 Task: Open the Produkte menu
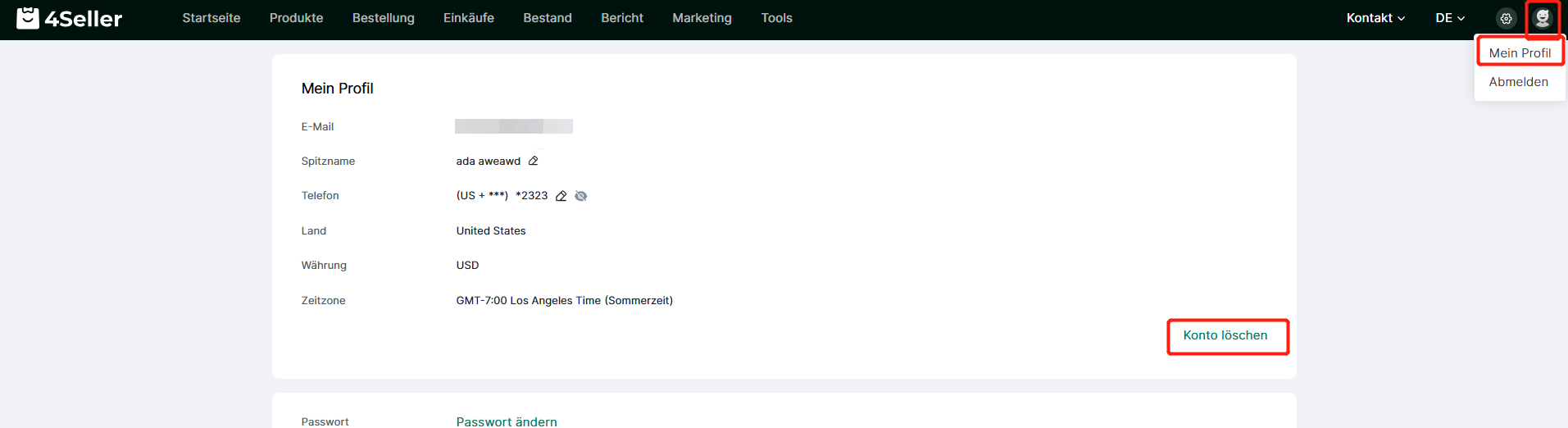[297, 18]
